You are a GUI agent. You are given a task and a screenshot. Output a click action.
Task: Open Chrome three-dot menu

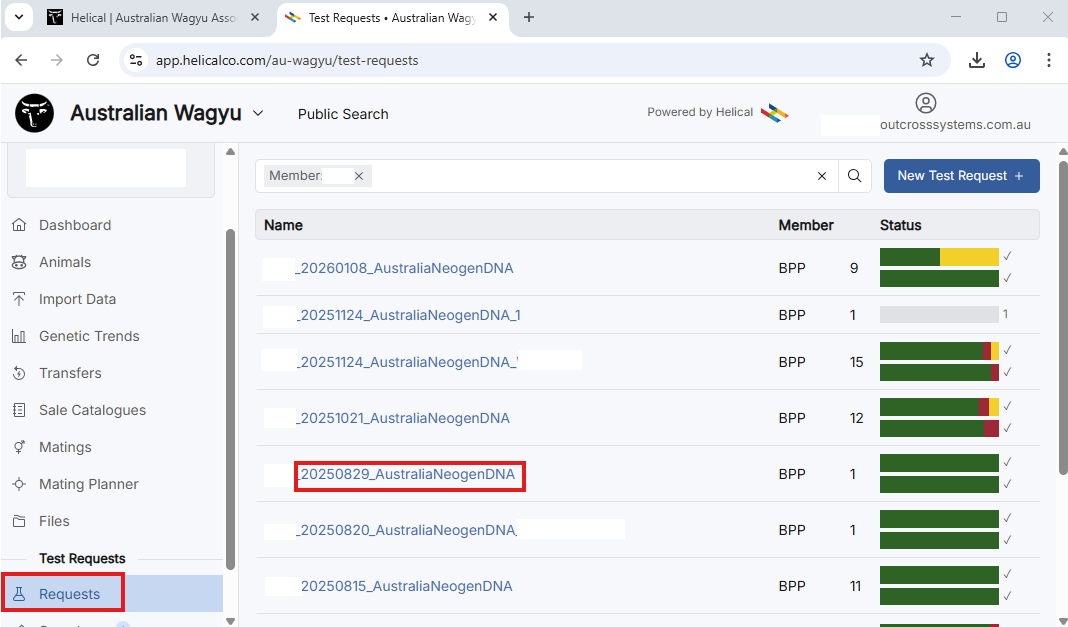1048,60
